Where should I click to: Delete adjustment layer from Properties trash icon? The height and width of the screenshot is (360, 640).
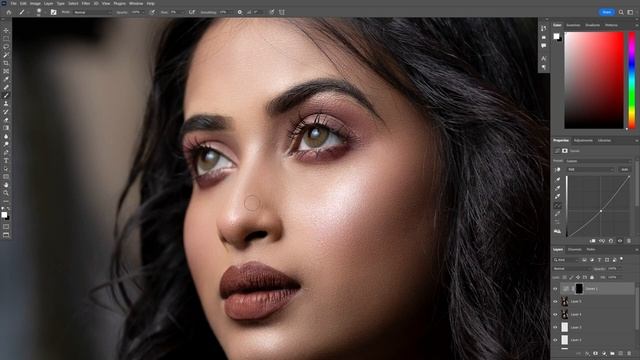pos(629,241)
